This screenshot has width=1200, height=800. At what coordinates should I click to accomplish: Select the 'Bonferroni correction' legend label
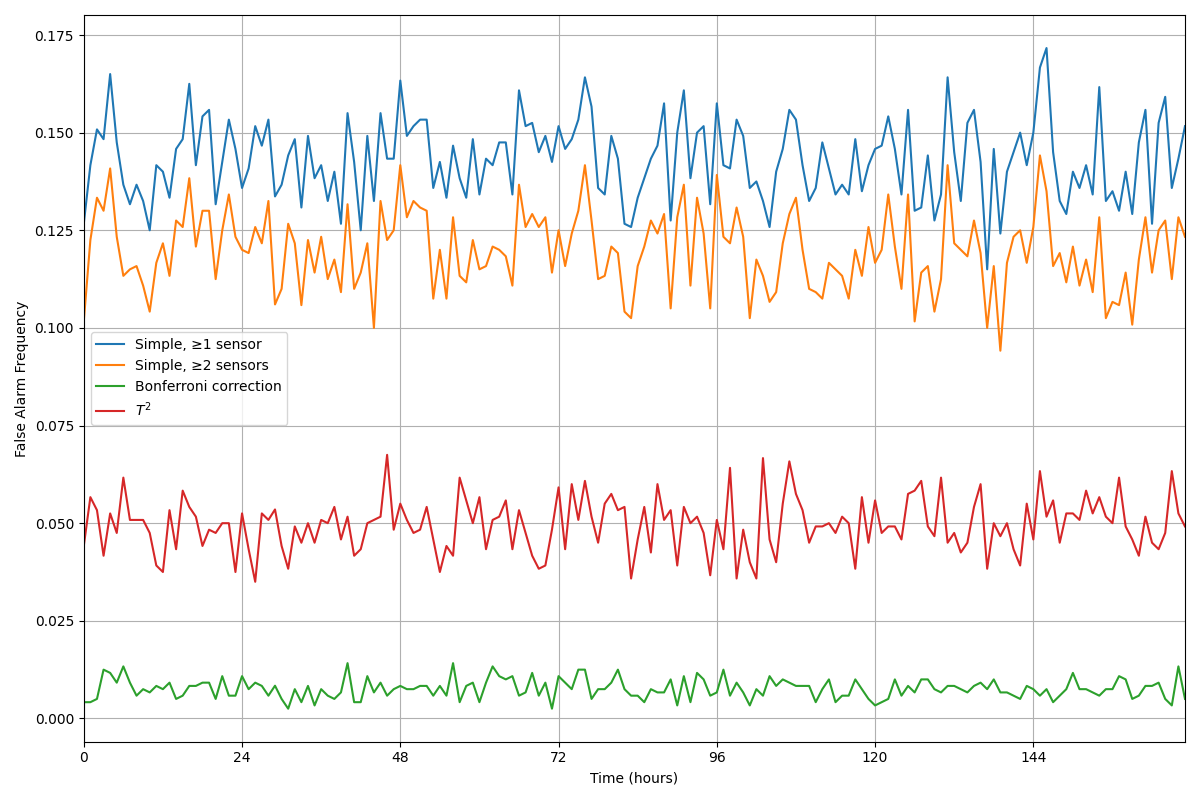[x=209, y=386]
